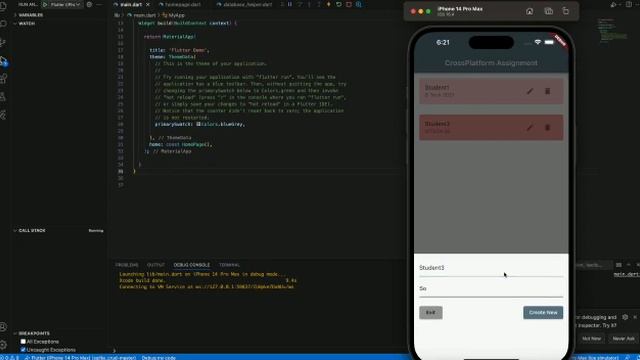The image size is (640, 360).
Task: Focus the Student3 name text field
Action: point(491,269)
